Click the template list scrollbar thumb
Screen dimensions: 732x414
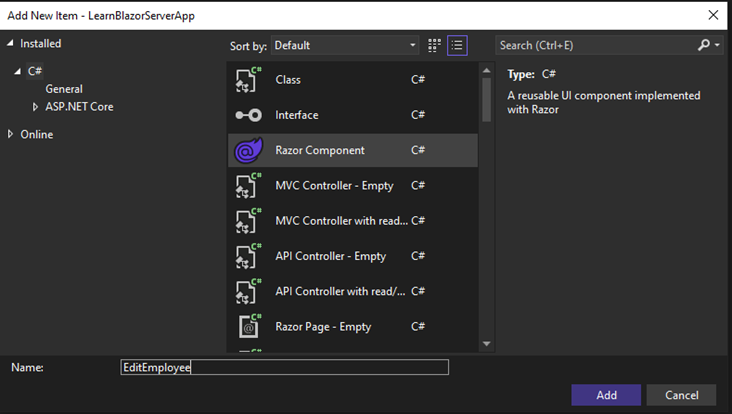coord(486,99)
